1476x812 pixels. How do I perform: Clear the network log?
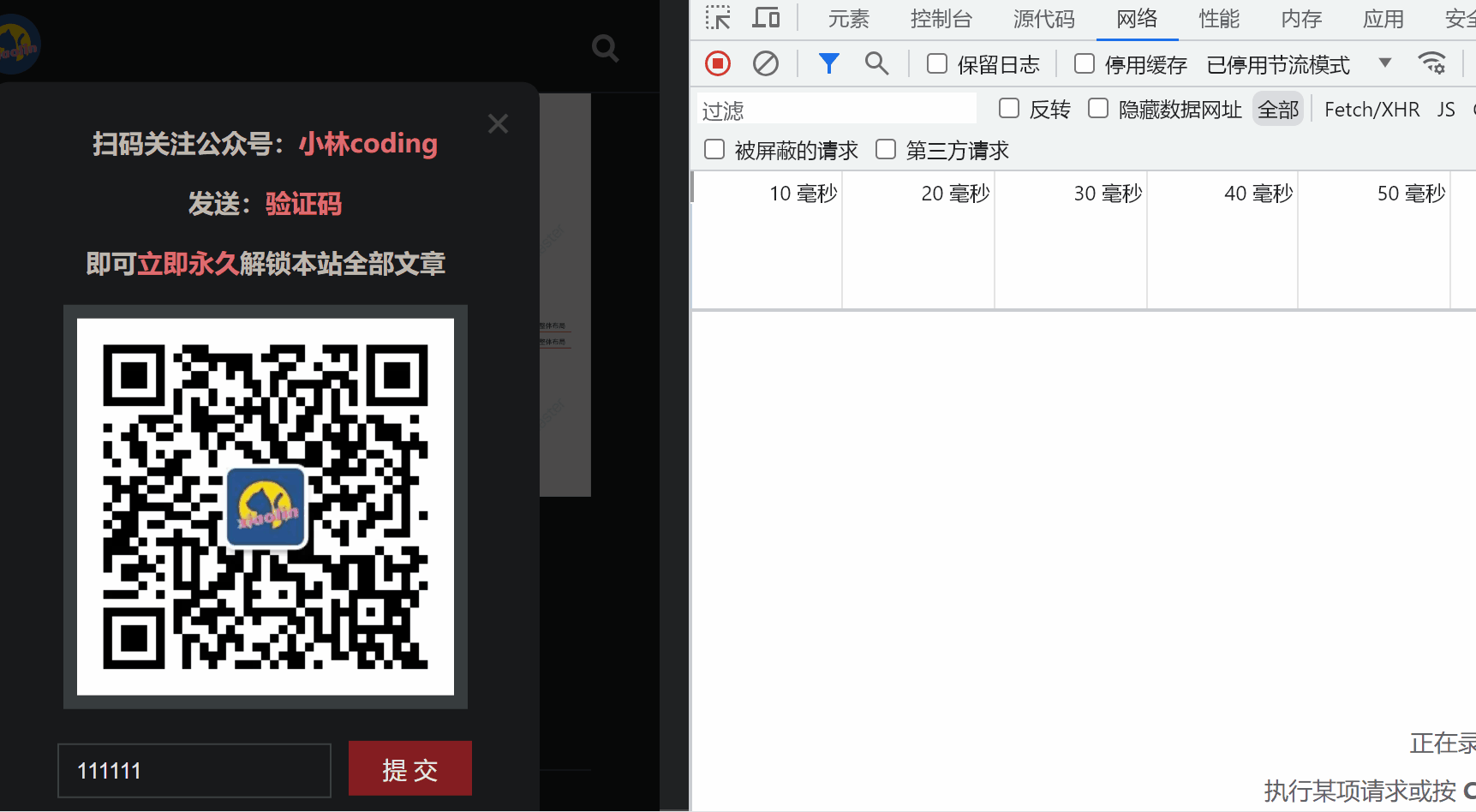[x=766, y=63]
